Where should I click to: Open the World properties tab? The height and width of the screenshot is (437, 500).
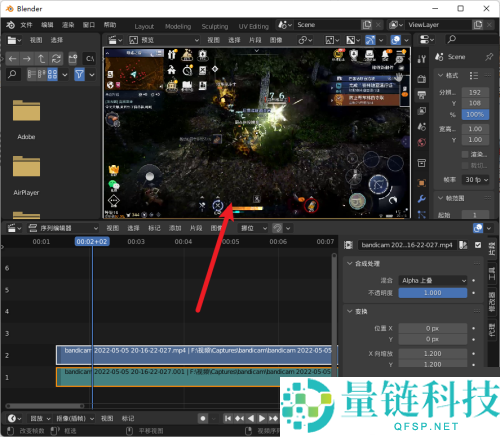[x=422, y=143]
